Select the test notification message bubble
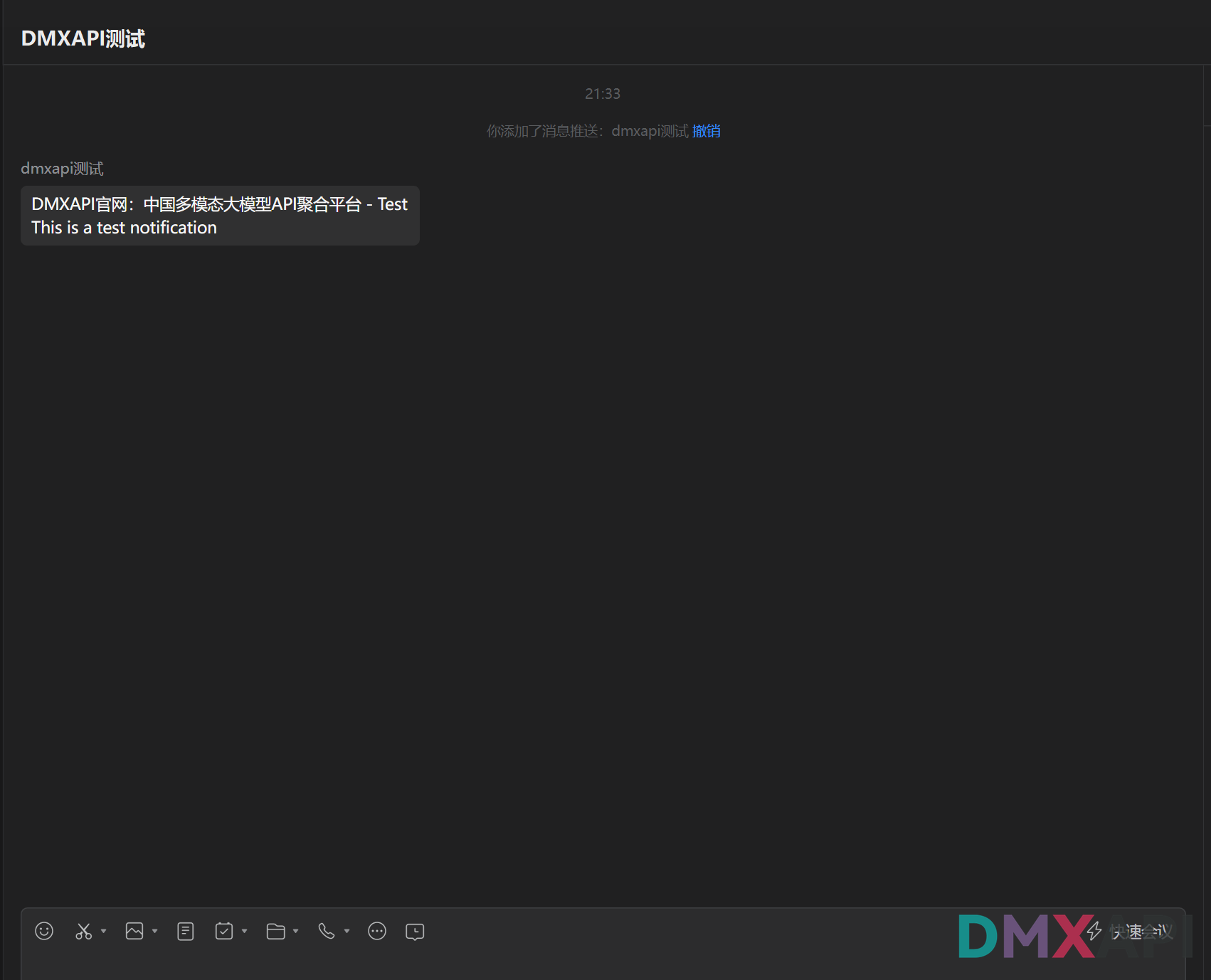The width and height of the screenshot is (1211, 980). click(220, 216)
